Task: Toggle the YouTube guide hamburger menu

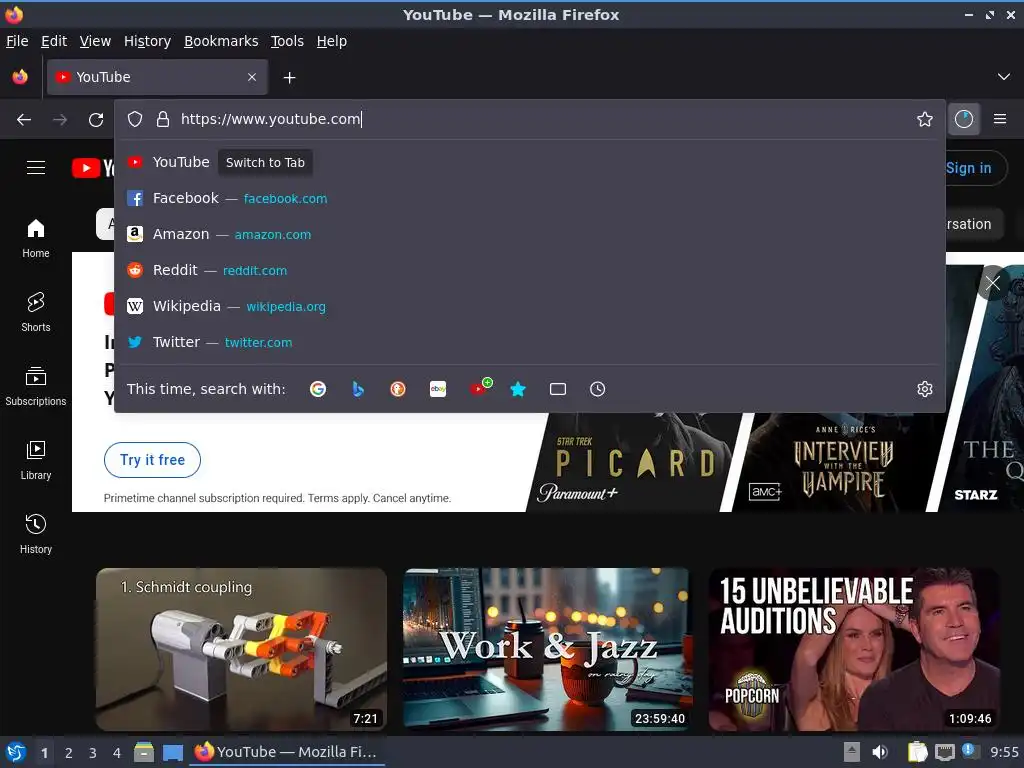Action: [36, 168]
